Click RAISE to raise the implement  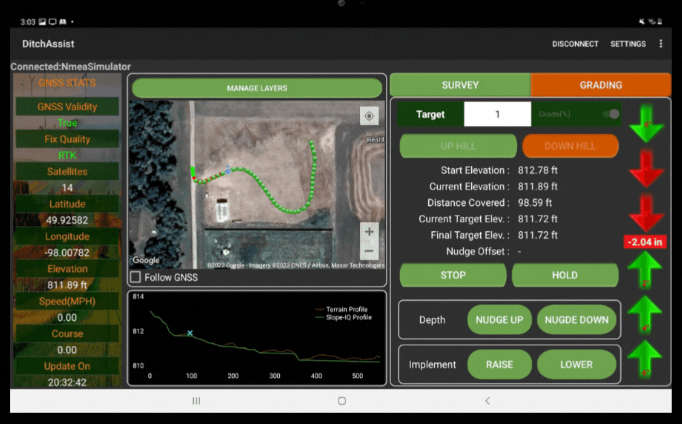pos(499,364)
